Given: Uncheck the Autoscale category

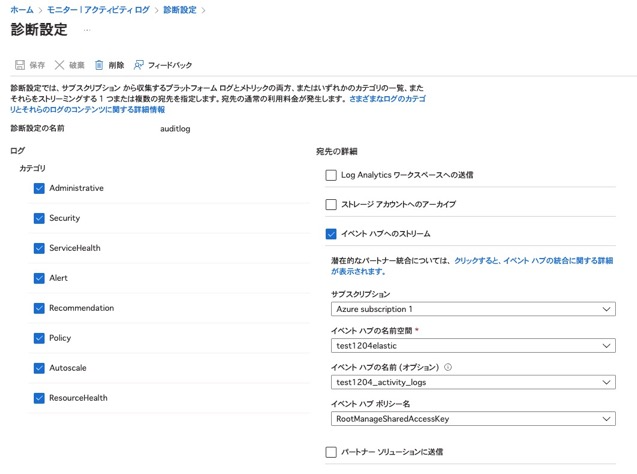Looking at the screenshot, I should pos(39,368).
